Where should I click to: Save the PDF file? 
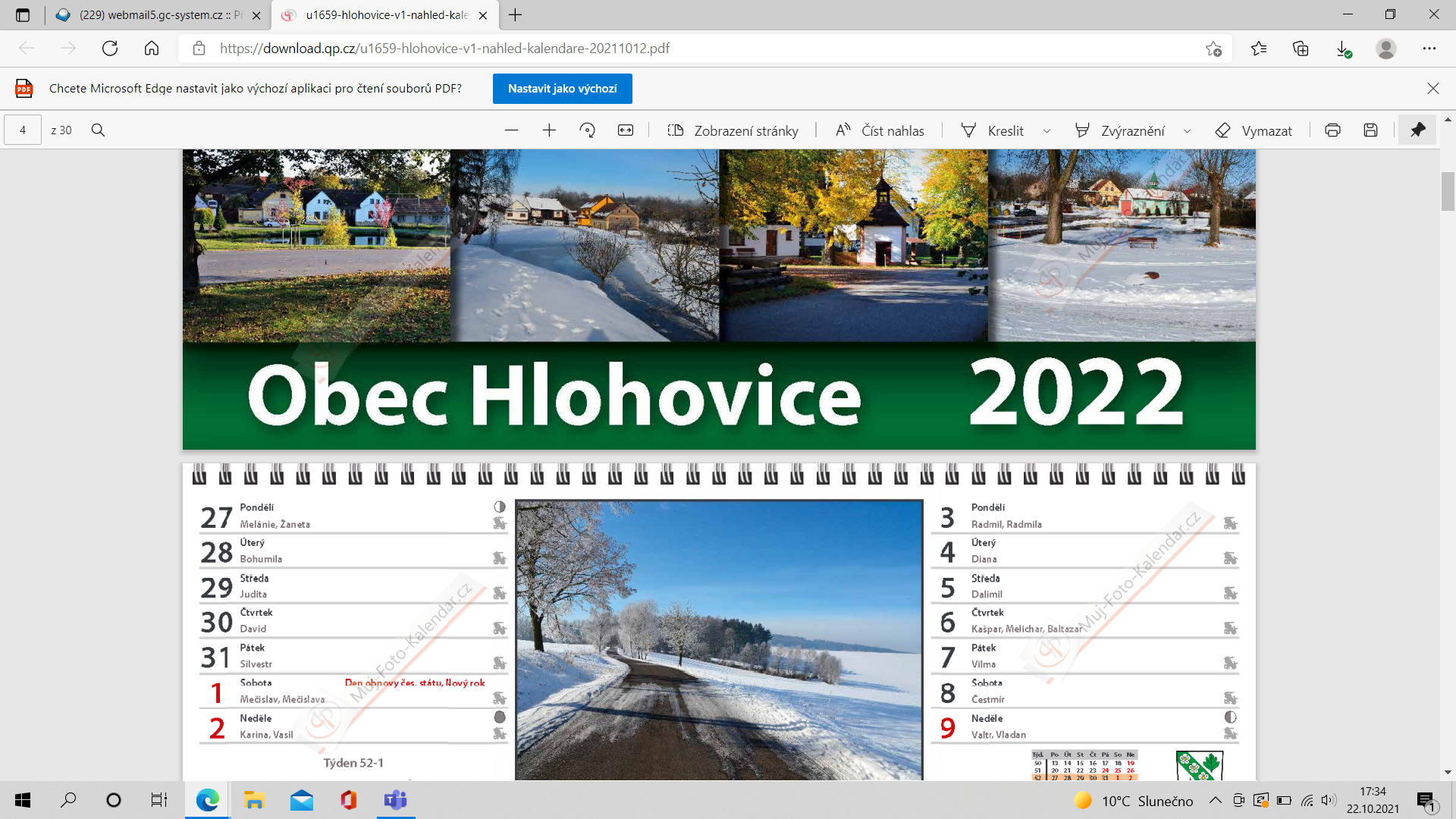pyautogui.click(x=1370, y=130)
